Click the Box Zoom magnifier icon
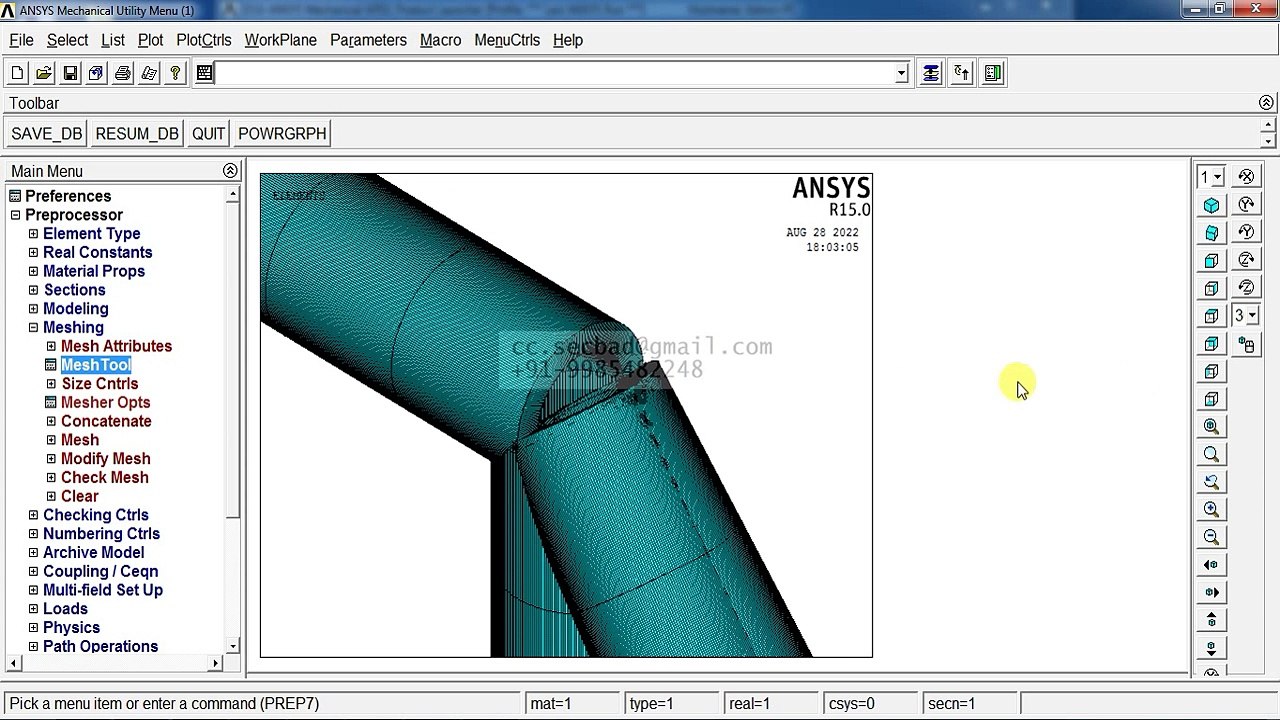The width and height of the screenshot is (1280, 720). coord(1212,454)
